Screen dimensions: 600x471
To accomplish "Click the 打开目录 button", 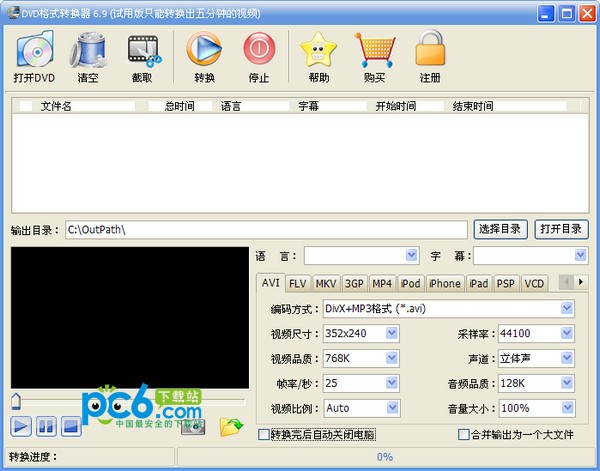I will coord(561,230).
